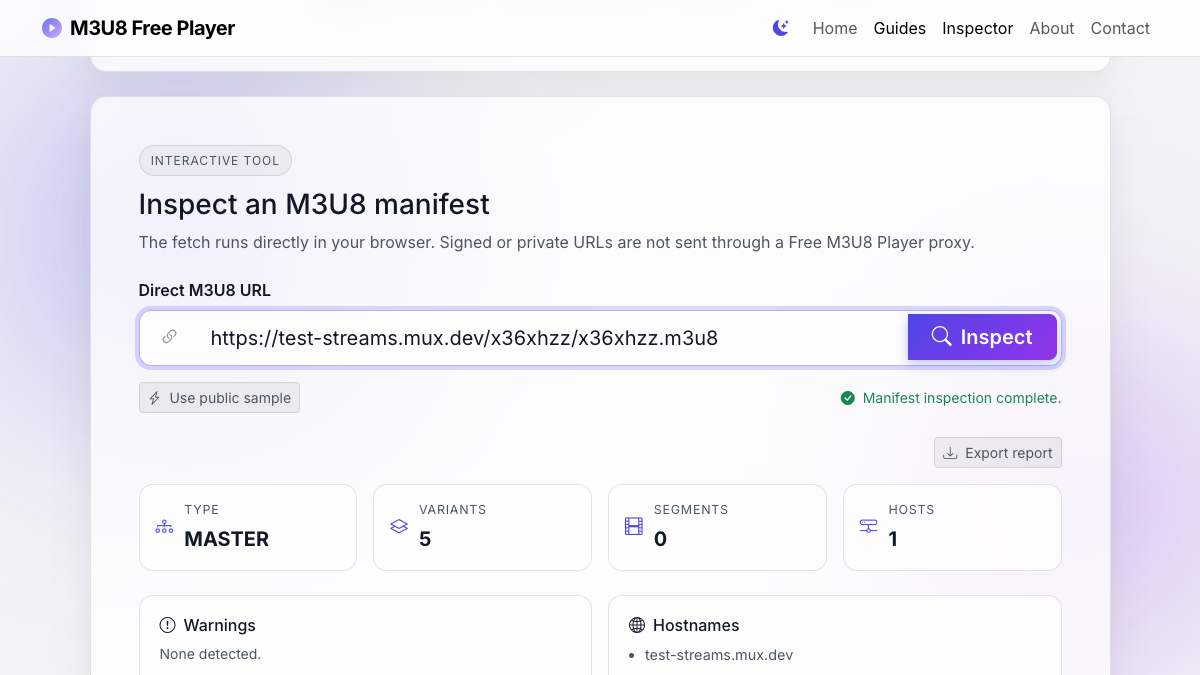
Task: Select the hosts count 1
Action: pyautogui.click(x=893, y=539)
